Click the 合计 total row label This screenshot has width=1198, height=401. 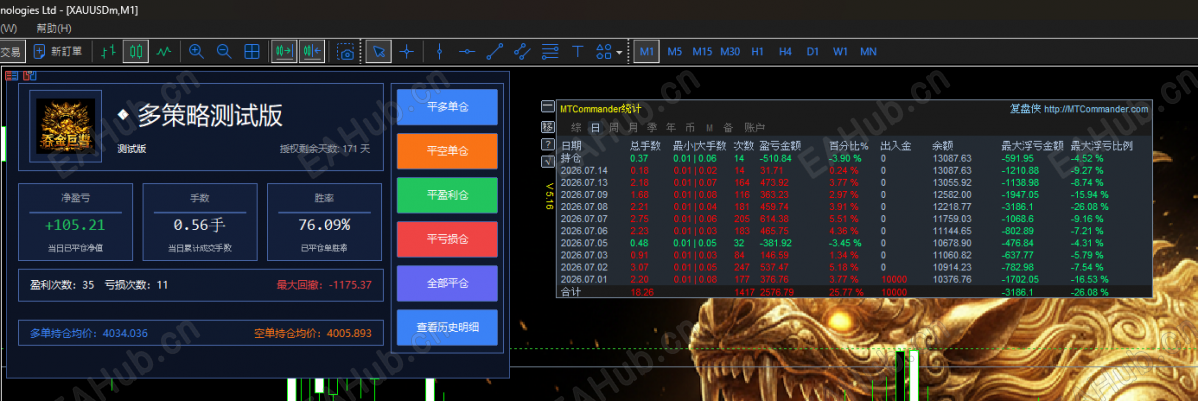point(570,292)
